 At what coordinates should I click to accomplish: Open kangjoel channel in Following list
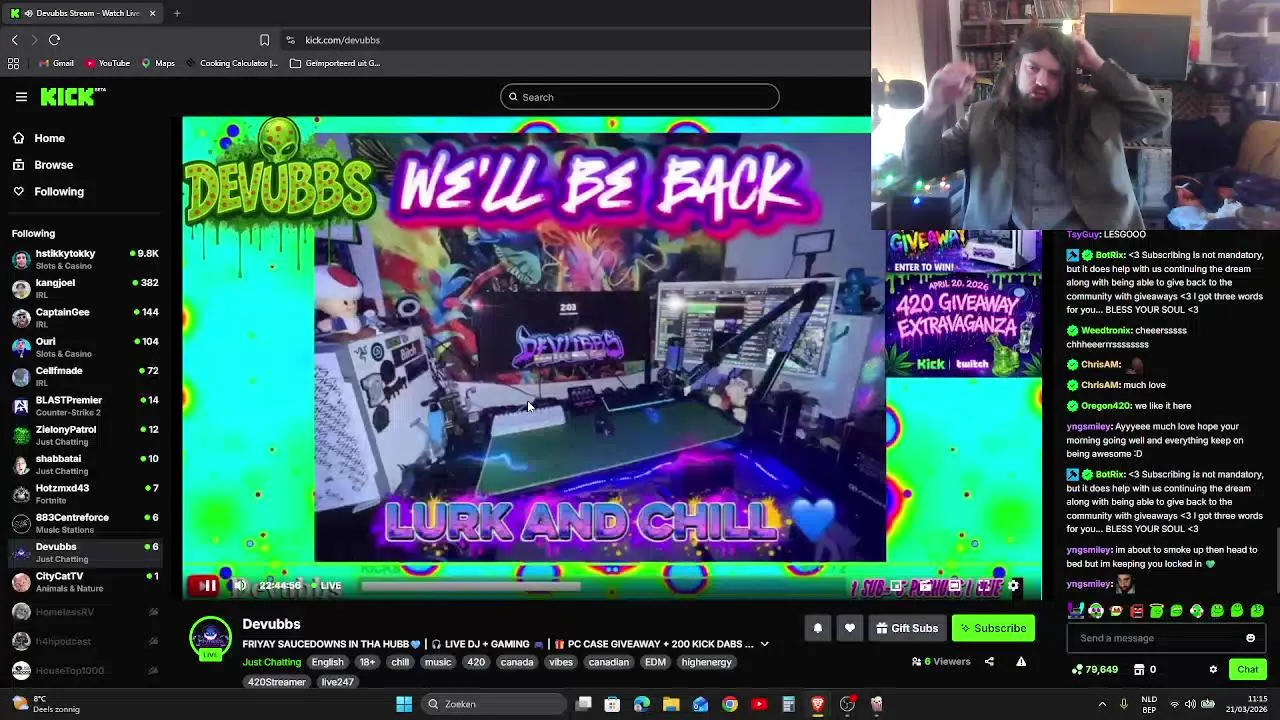[85, 289]
